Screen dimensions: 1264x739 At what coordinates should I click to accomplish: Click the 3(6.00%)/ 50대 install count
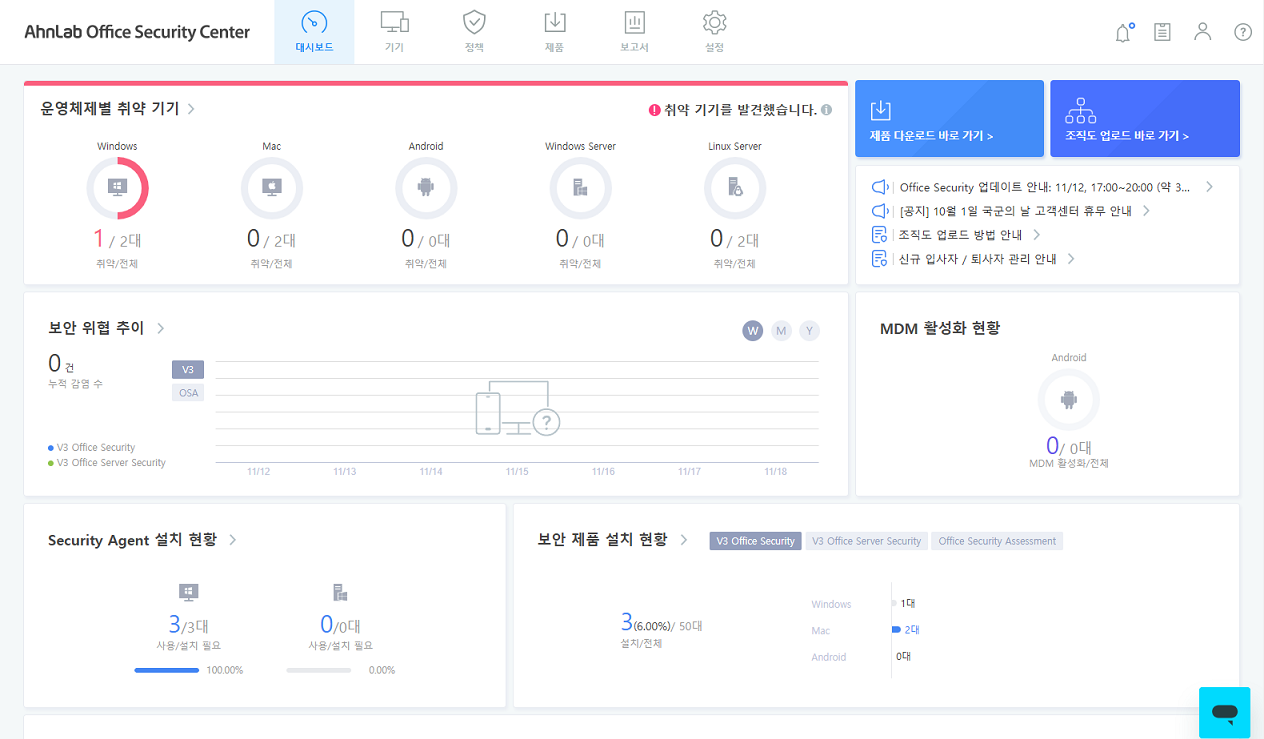661,624
